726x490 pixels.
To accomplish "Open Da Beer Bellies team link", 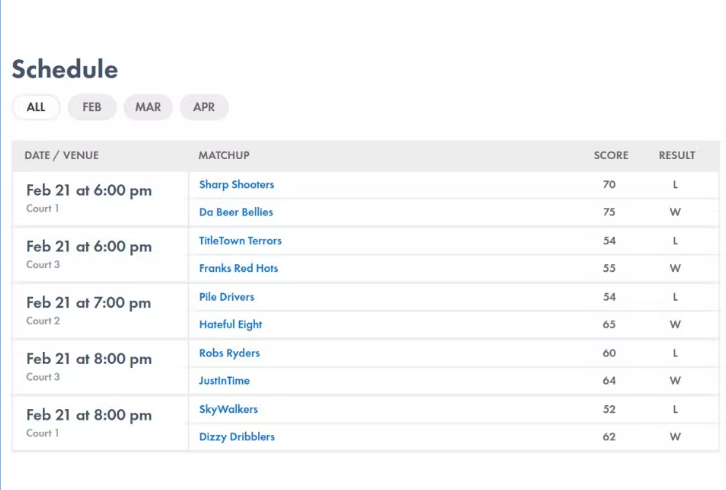I will [236, 213].
